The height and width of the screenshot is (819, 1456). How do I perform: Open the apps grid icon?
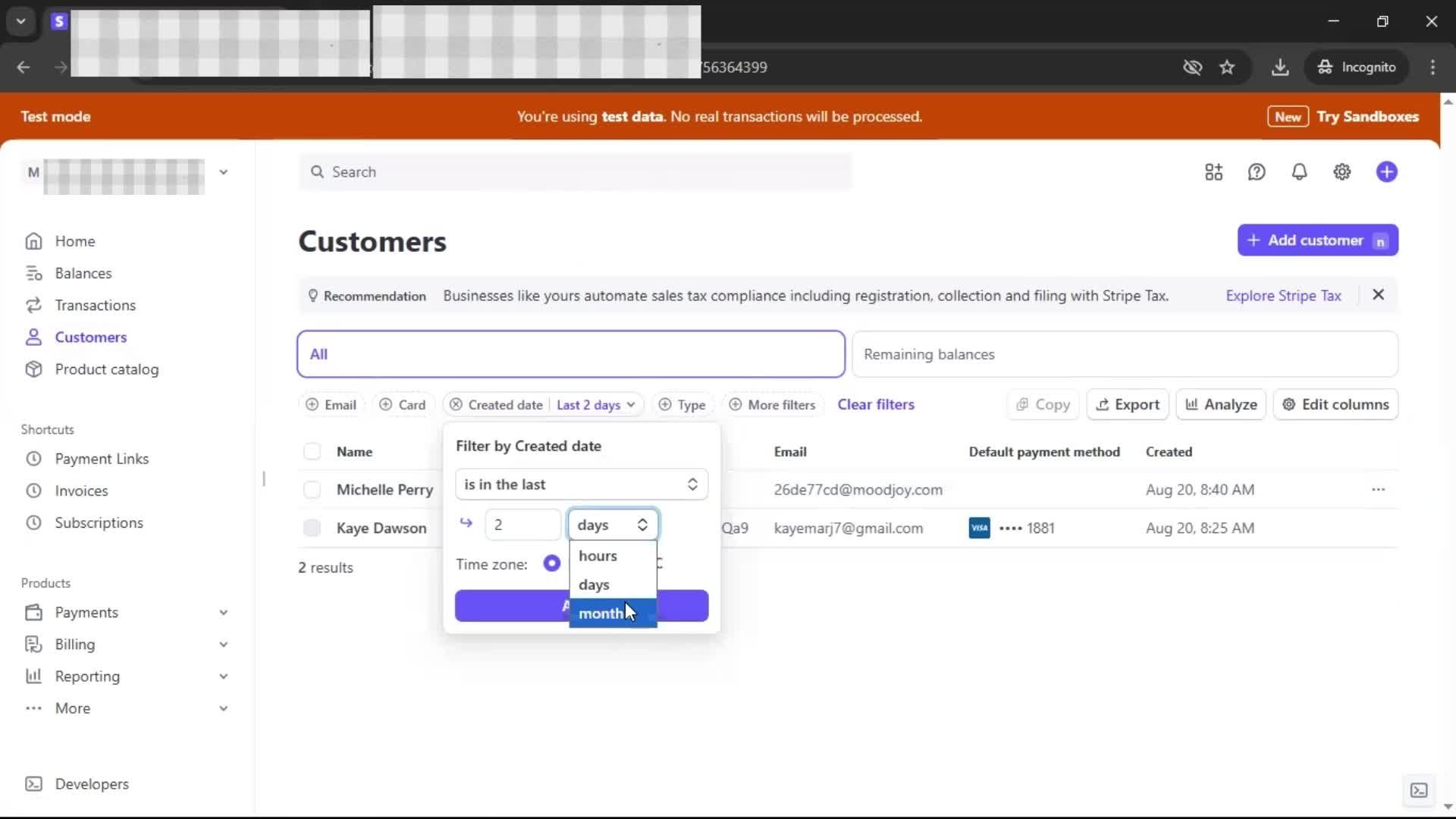pyautogui.click(x=1213, y=172)
